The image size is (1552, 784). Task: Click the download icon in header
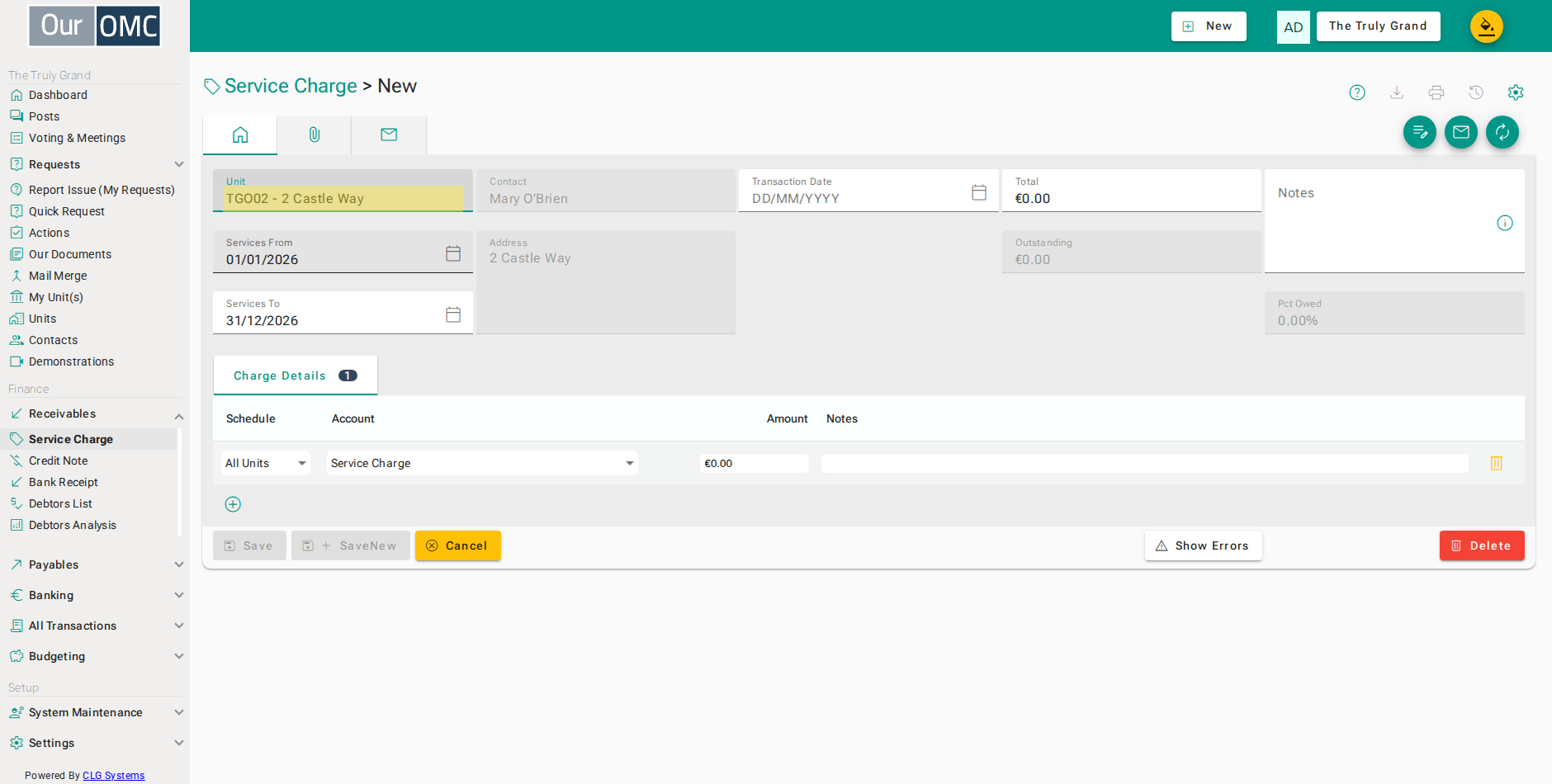1397,92
